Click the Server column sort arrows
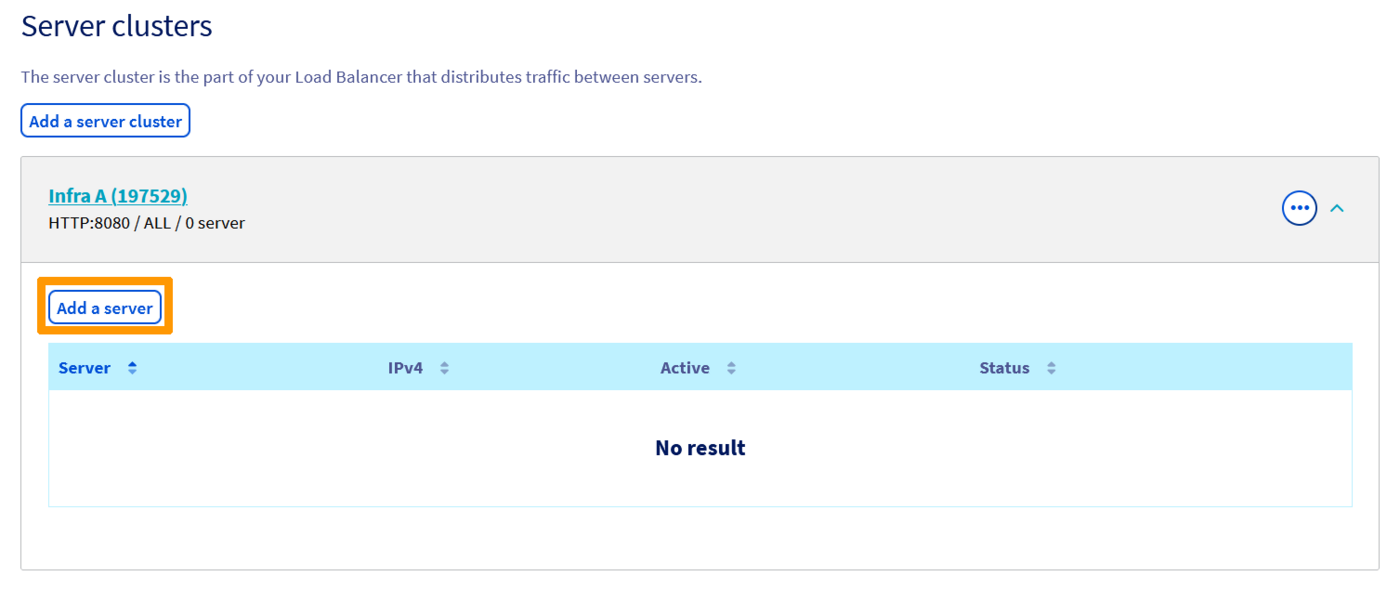 coord(132,368)
